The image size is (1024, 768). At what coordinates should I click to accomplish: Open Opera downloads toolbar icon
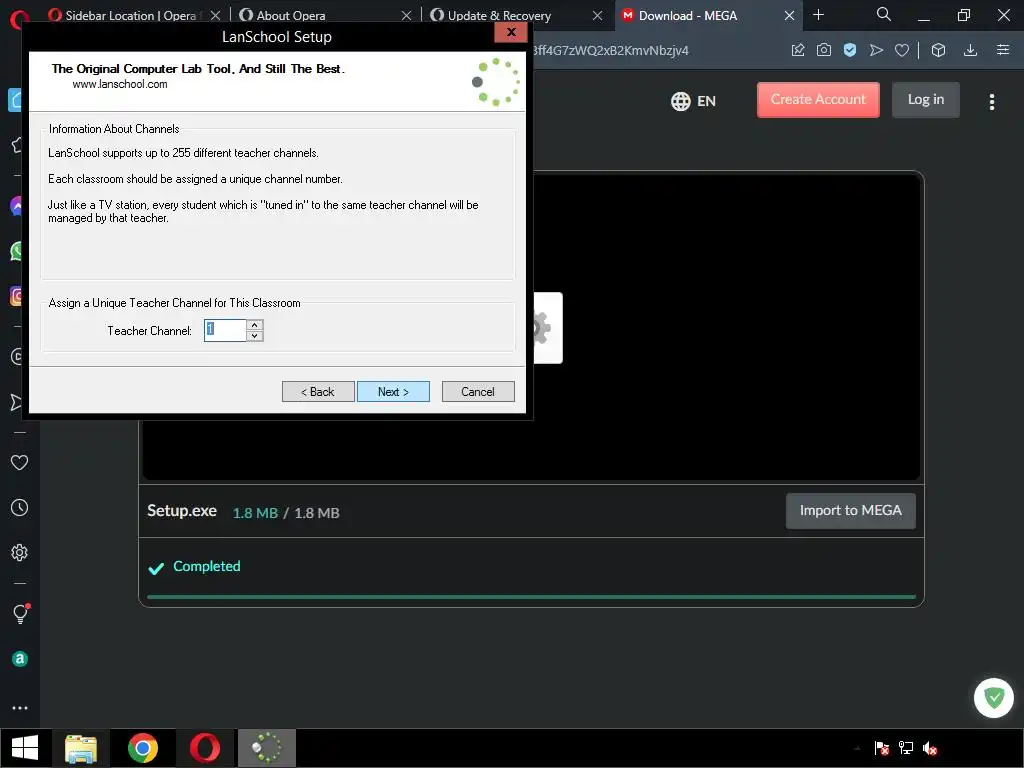970,50
